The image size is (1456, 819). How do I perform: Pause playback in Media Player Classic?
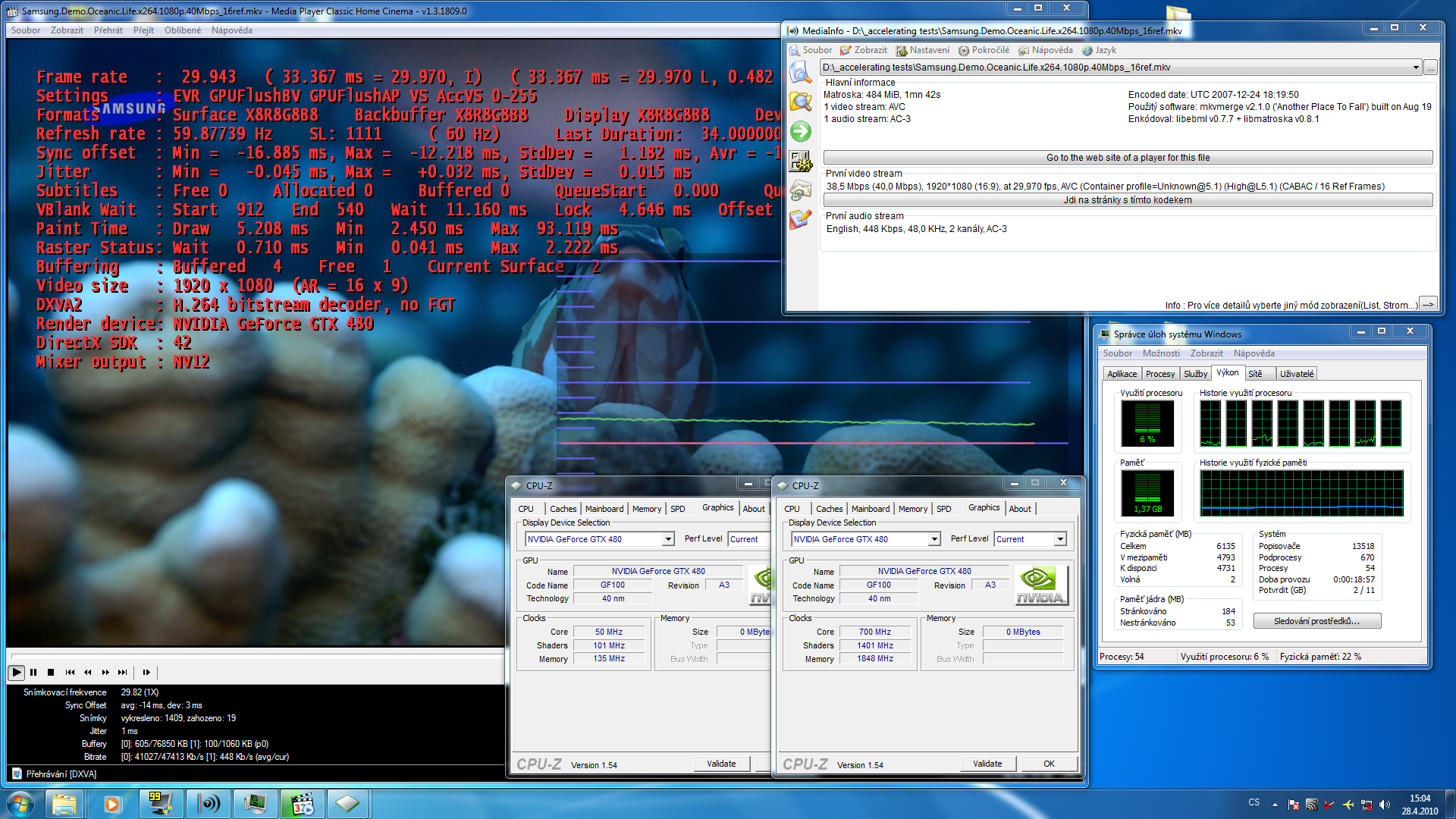(33, 672)
